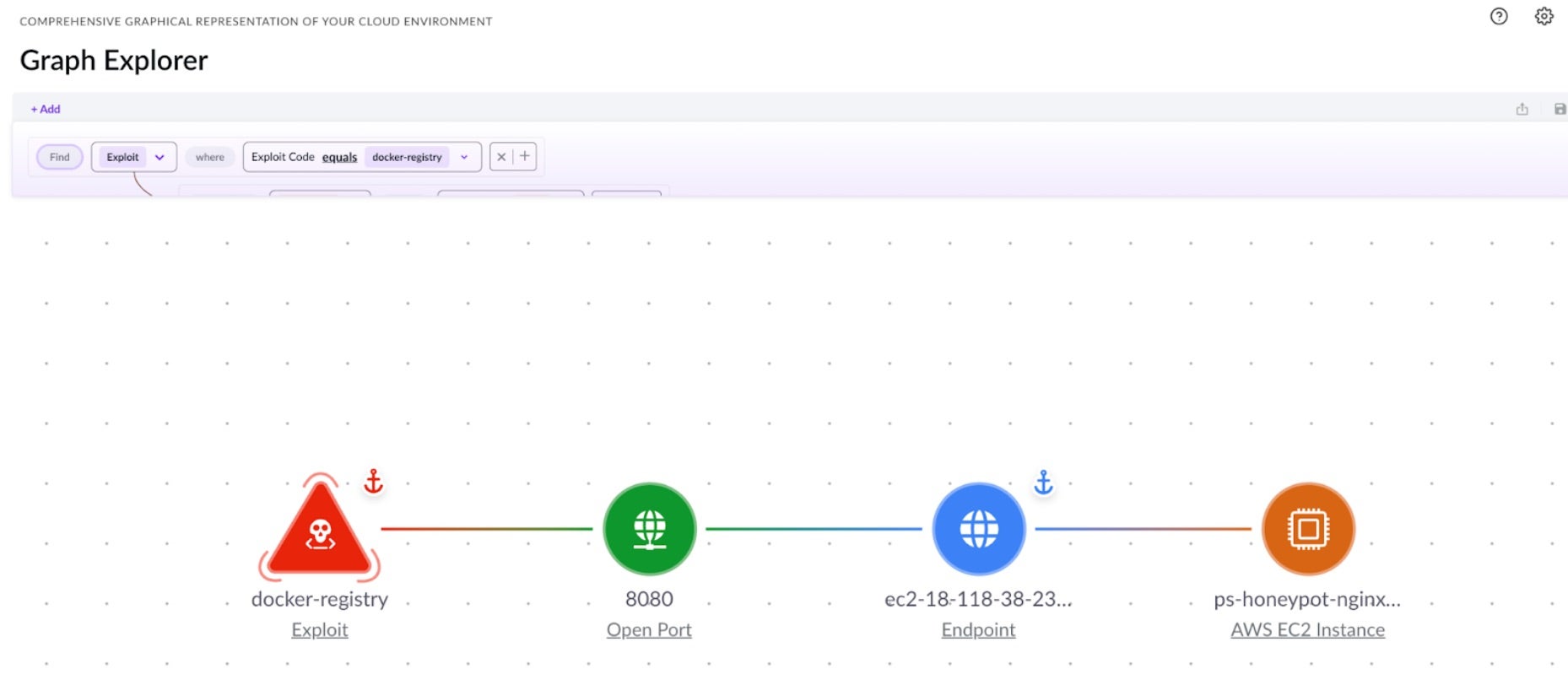The width and height of the screenshot is (1568, 685).
Task: Click the share/export query icon
Action: pyautogui.click(x=1522, y=109)
